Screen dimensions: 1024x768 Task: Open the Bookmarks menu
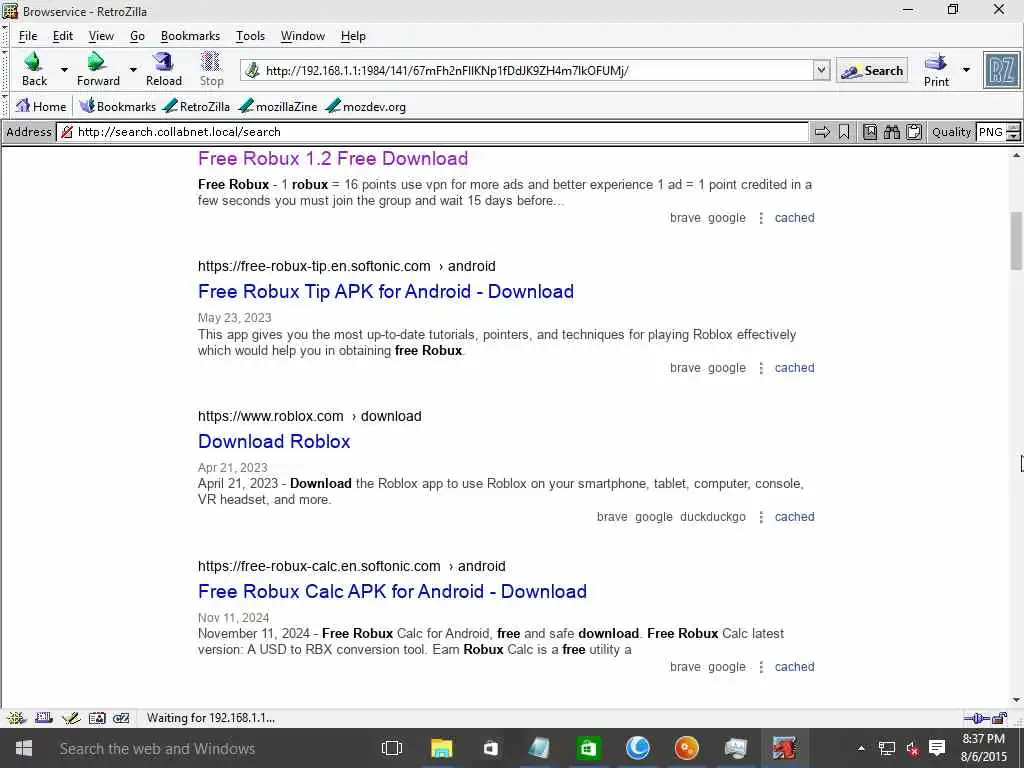[190, 36]
